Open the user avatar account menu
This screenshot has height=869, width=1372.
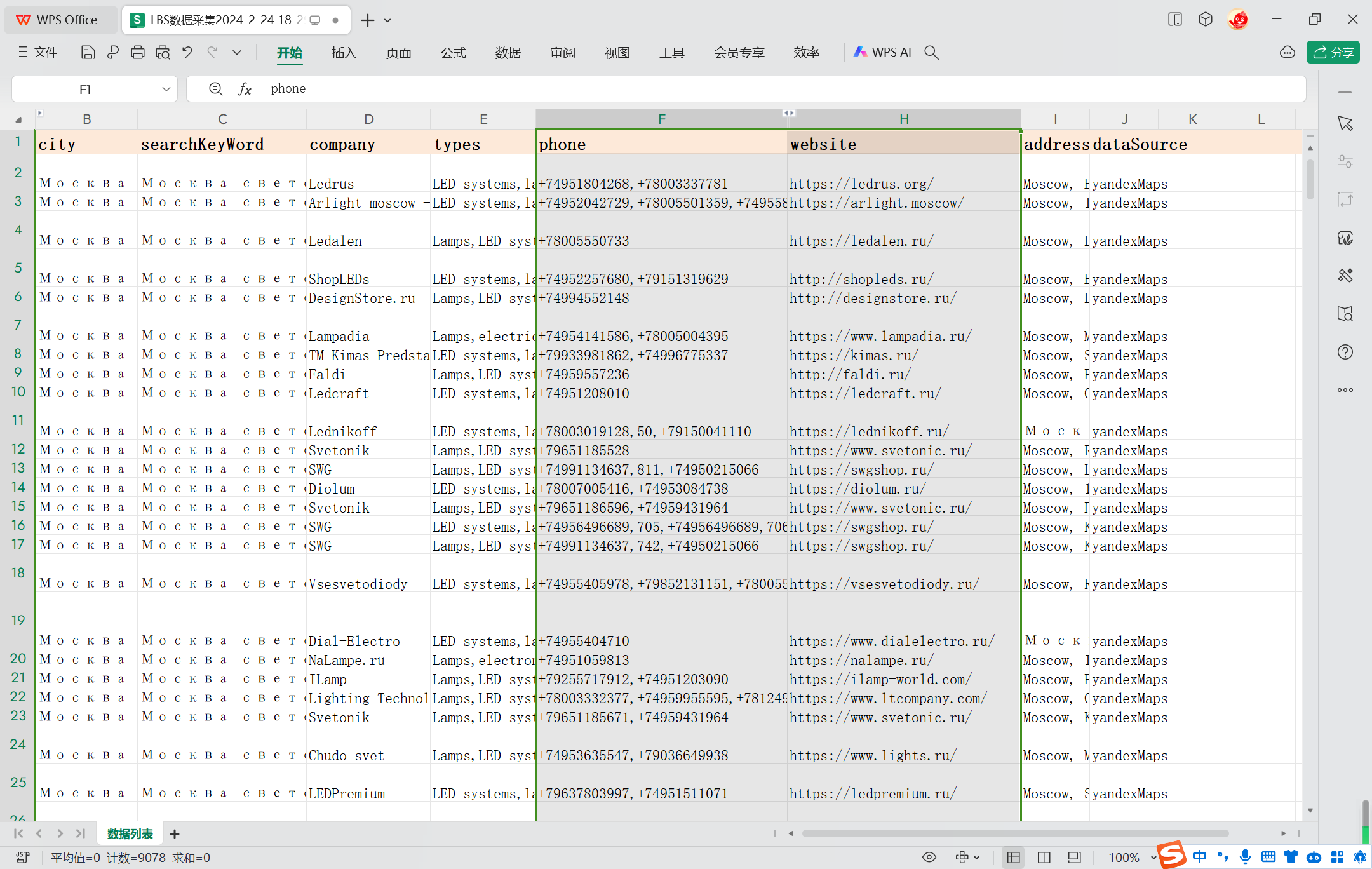pos(1238,20)
